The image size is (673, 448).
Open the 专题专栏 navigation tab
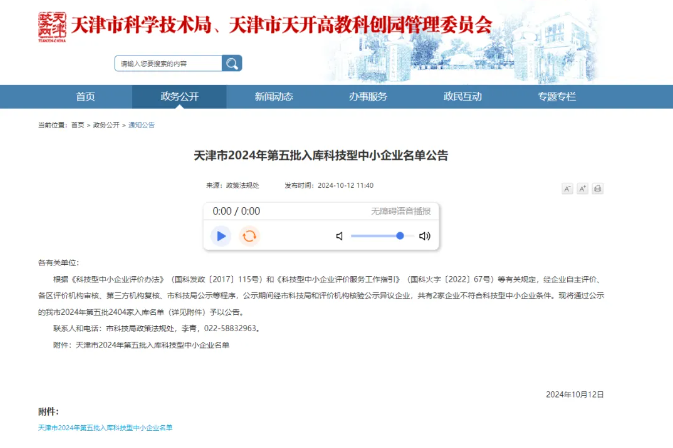pos(557,97)
